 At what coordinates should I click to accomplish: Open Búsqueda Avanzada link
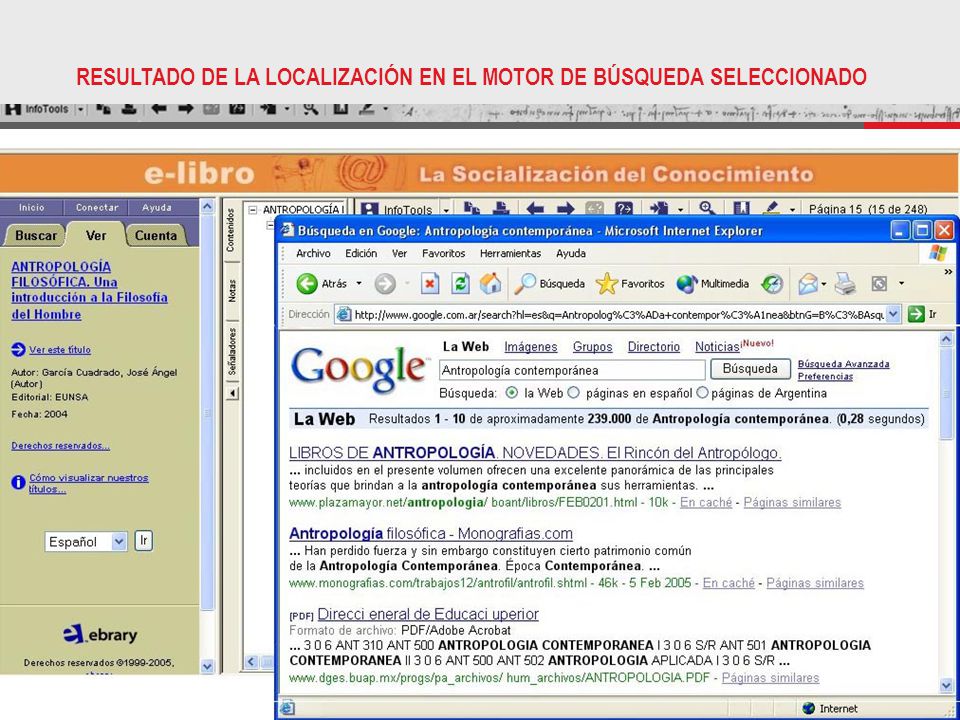[844, 364]
